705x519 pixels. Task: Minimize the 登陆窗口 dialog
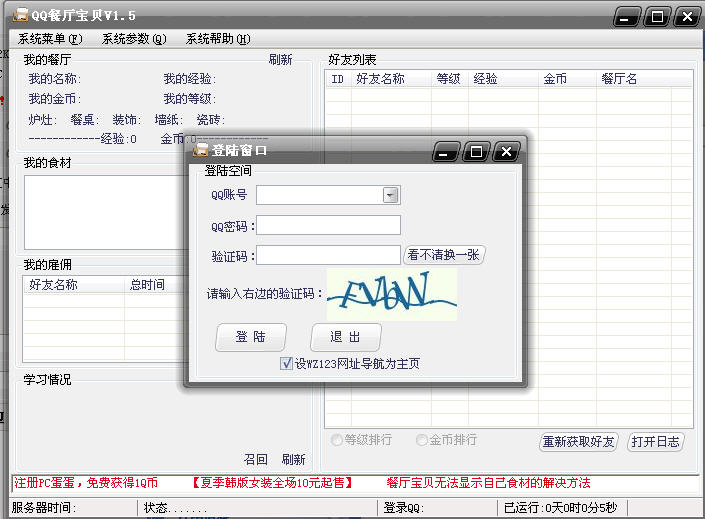[x=446, y=152]
